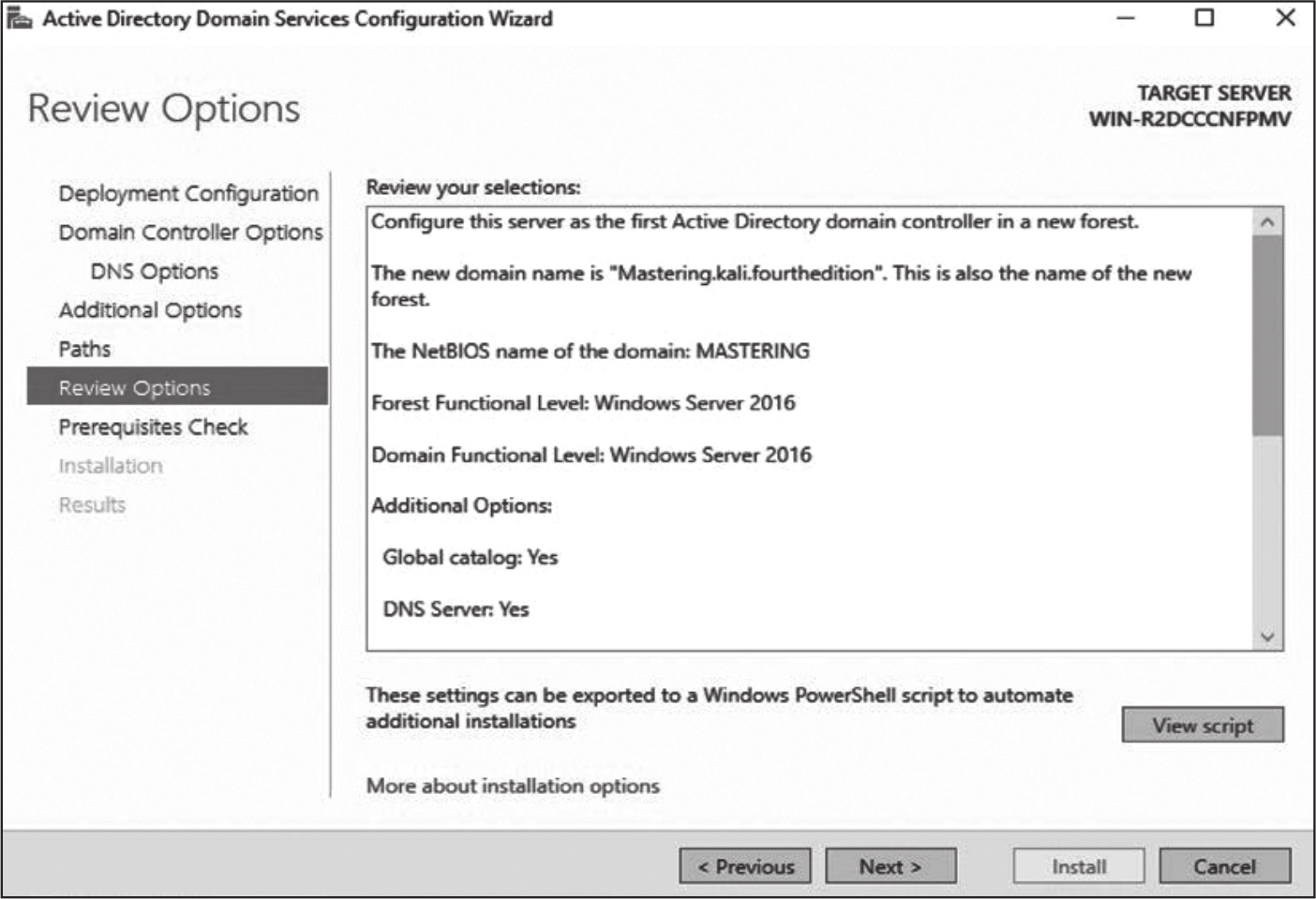Click the scroll up arrow in selections box
The width and height of the screenshot is (1316, 899).
(x=1267, y=223)
